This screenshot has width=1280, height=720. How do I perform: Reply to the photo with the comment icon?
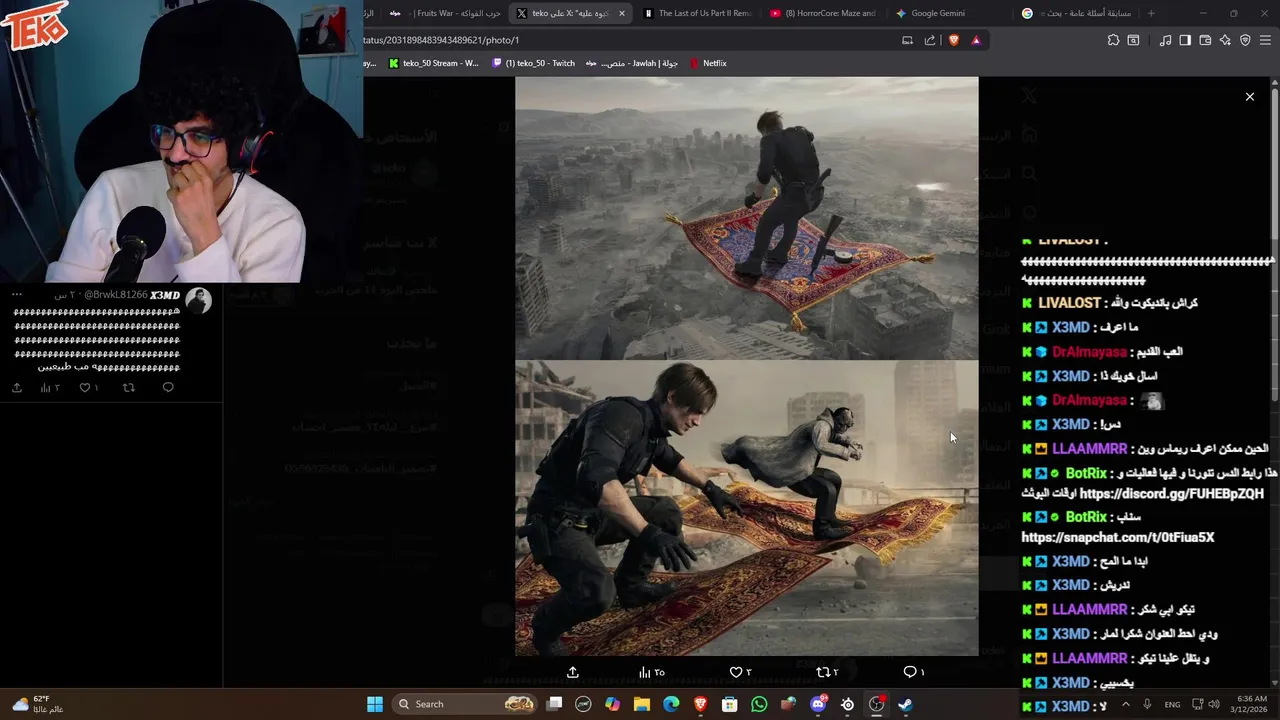[909, 673]
